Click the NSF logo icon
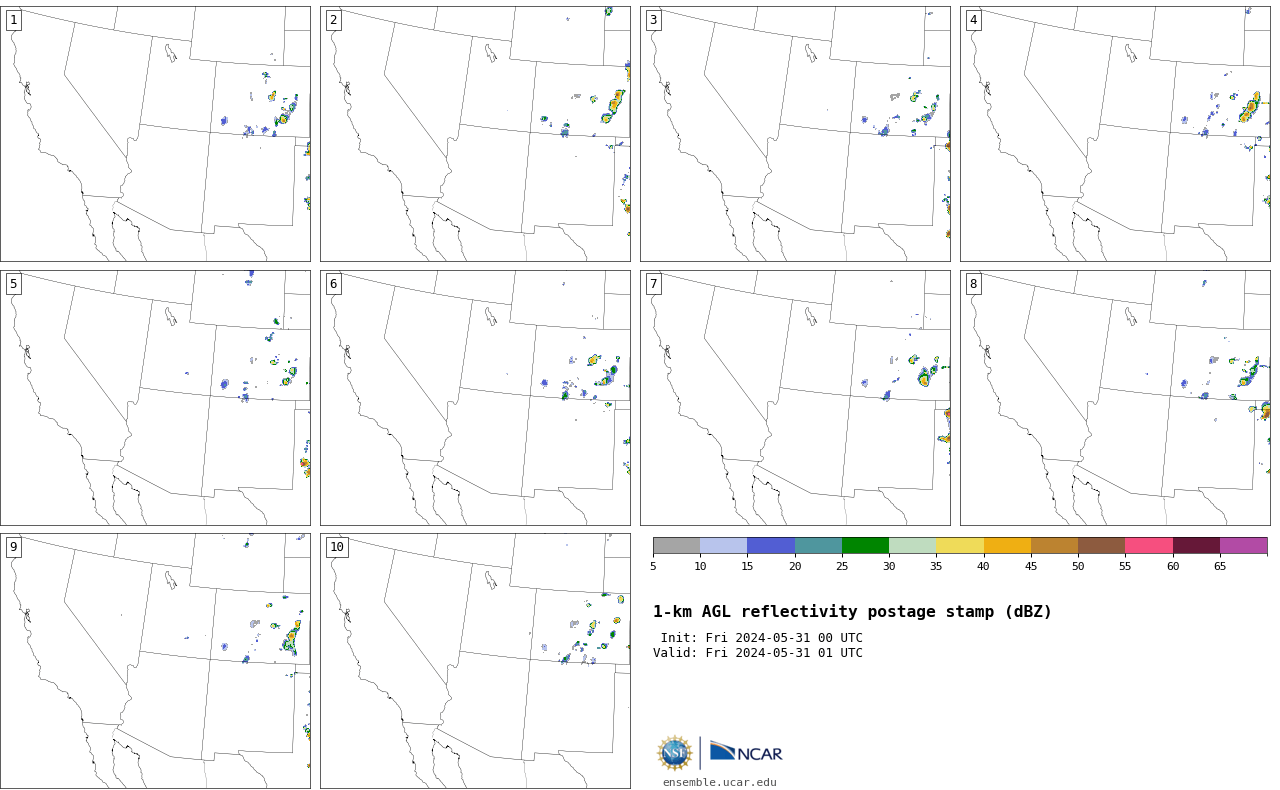Image resolution: width=1280 pixels, height=790 pixels. pyautogui.click(x=675, y=753)
